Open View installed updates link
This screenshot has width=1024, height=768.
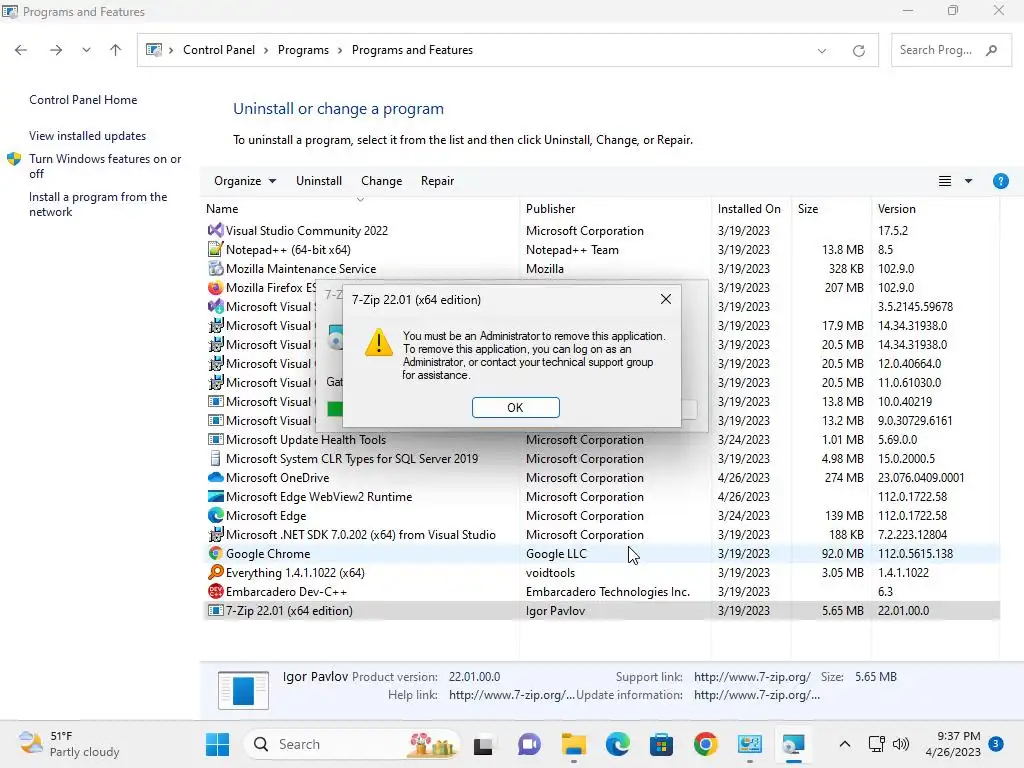pos(88,136)
